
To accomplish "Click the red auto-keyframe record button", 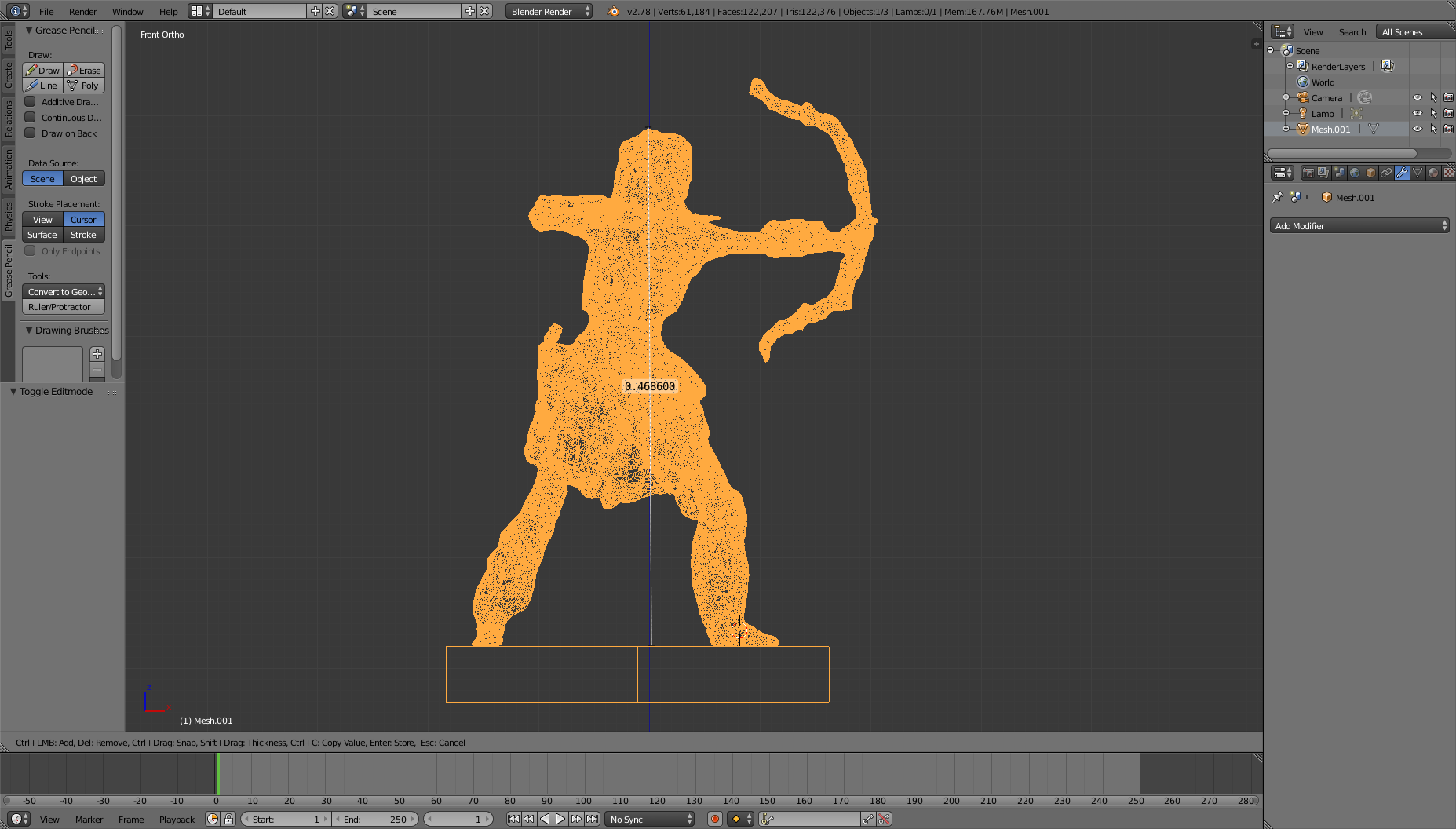I will point(714,819).
